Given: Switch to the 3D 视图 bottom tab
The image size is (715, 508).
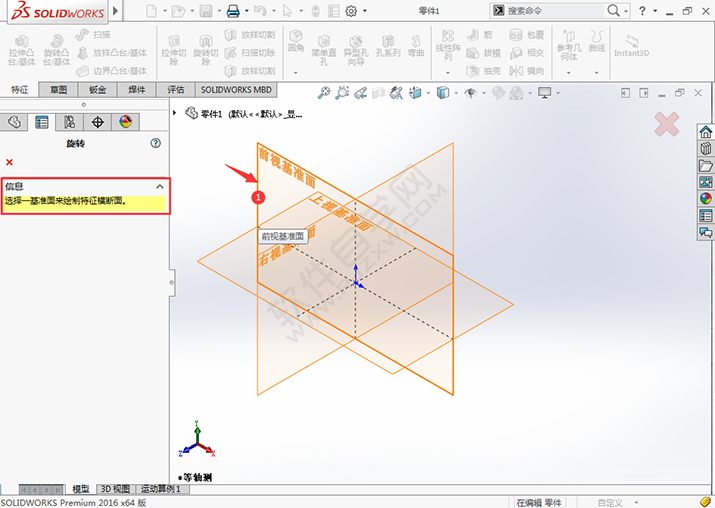Looking at the screenshot, I should point(115,489).
